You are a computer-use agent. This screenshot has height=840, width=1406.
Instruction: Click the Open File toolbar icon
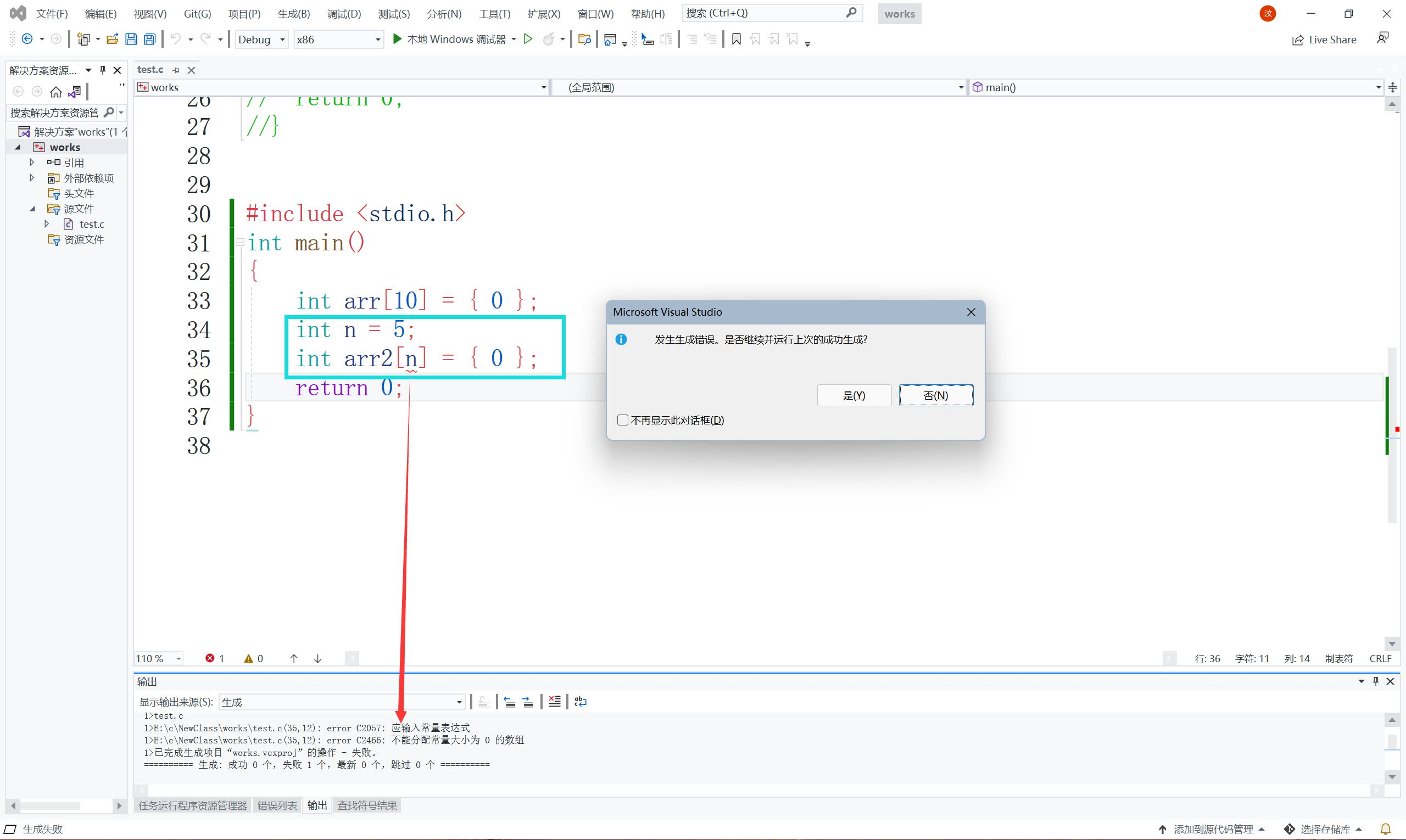click(112, 39)
